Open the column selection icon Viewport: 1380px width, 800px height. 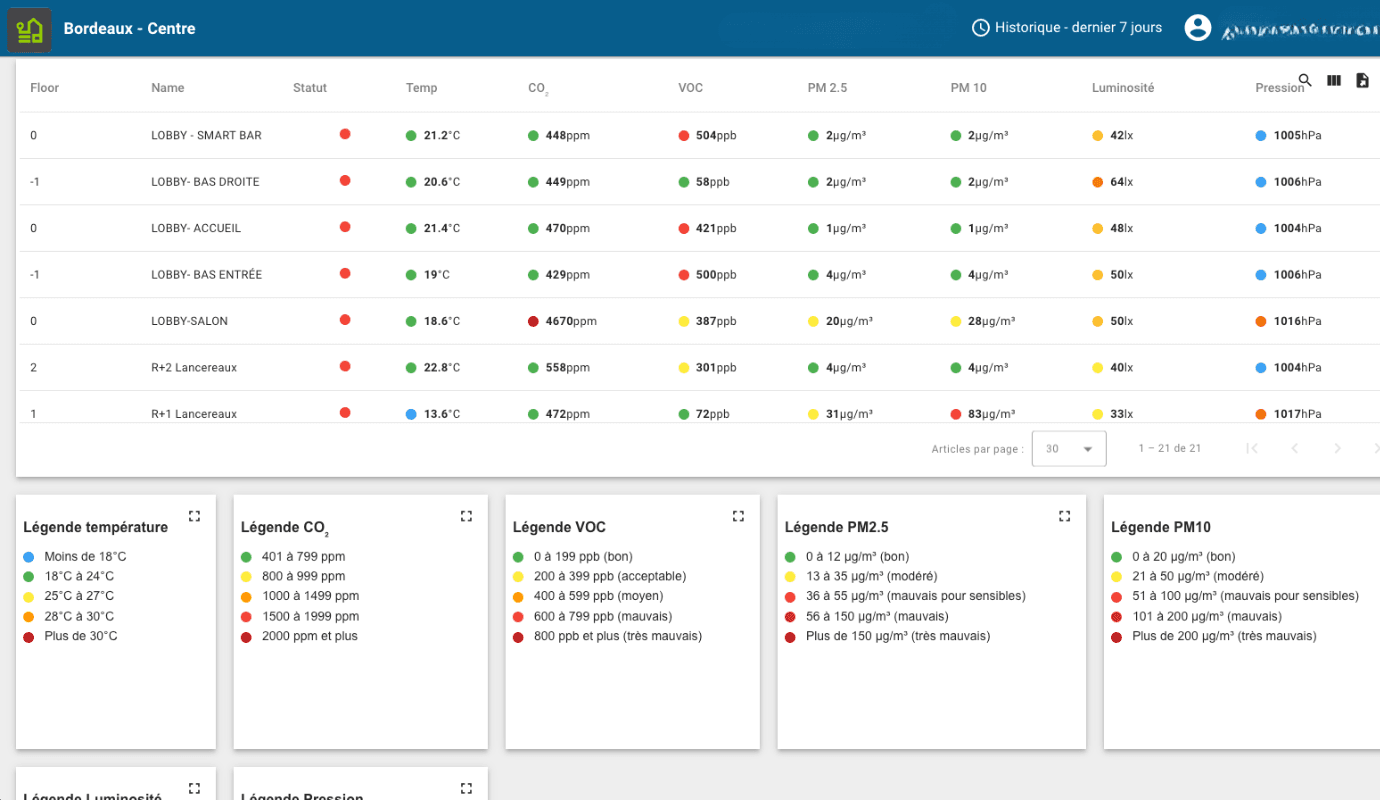(x=1334, y=80)
